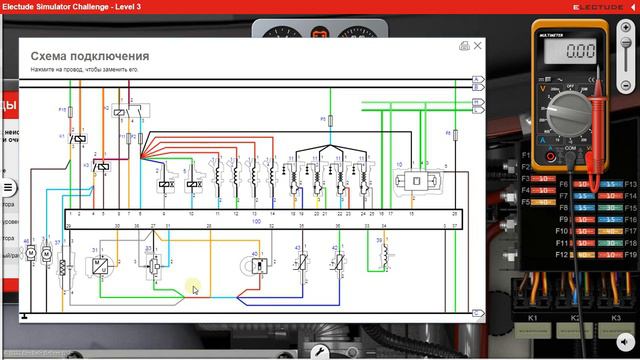Click the ground symbol in diagram
Screen dimensions: 640x360
(x=24, y=316)
